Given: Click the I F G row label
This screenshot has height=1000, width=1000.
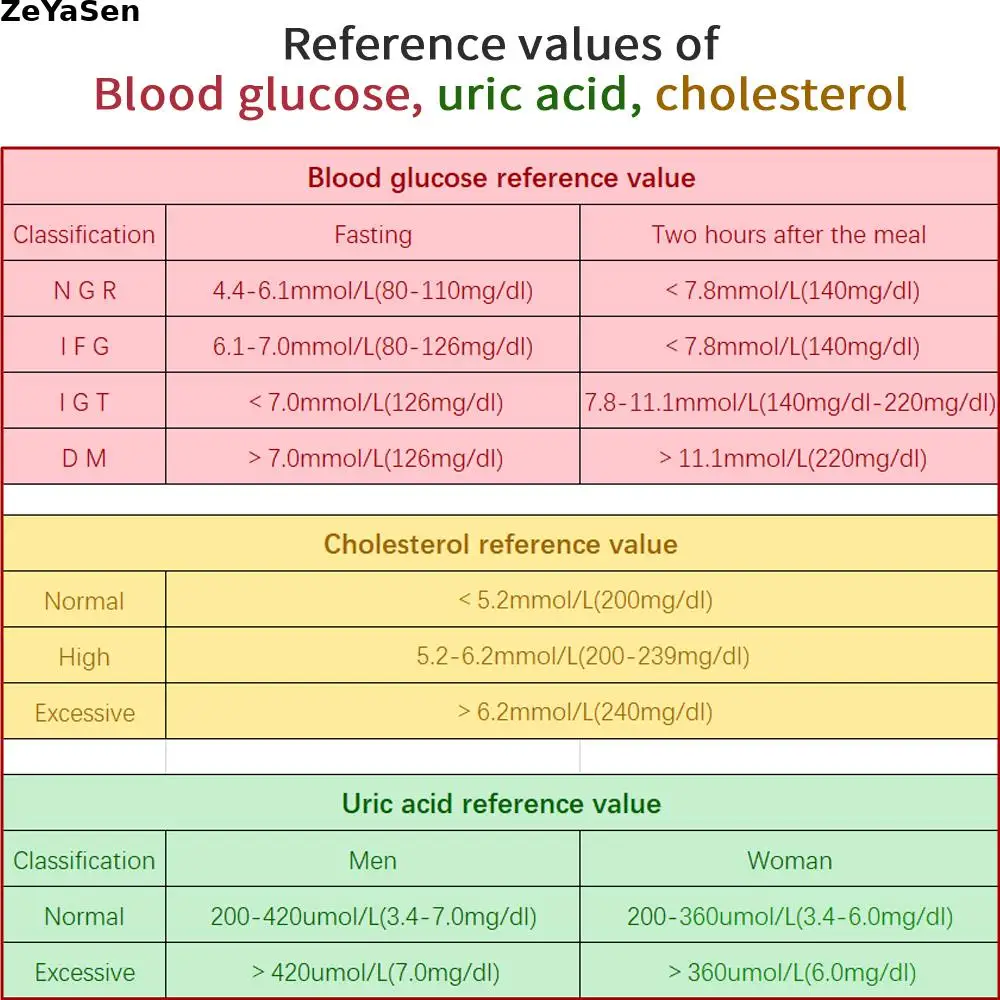Looking at the screenshot, I should (x=84, y=347).
